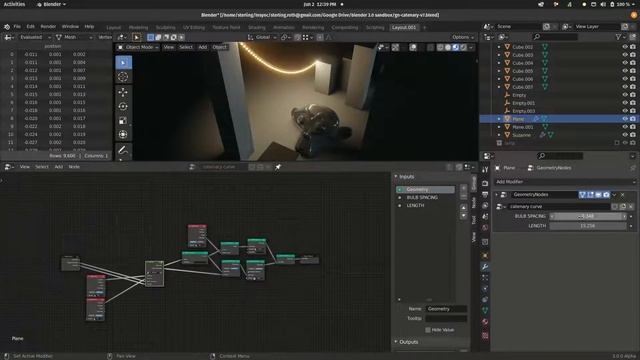Open the Render properties tab icon
Viewport: 640px width, 360px height.
point(485,183)
